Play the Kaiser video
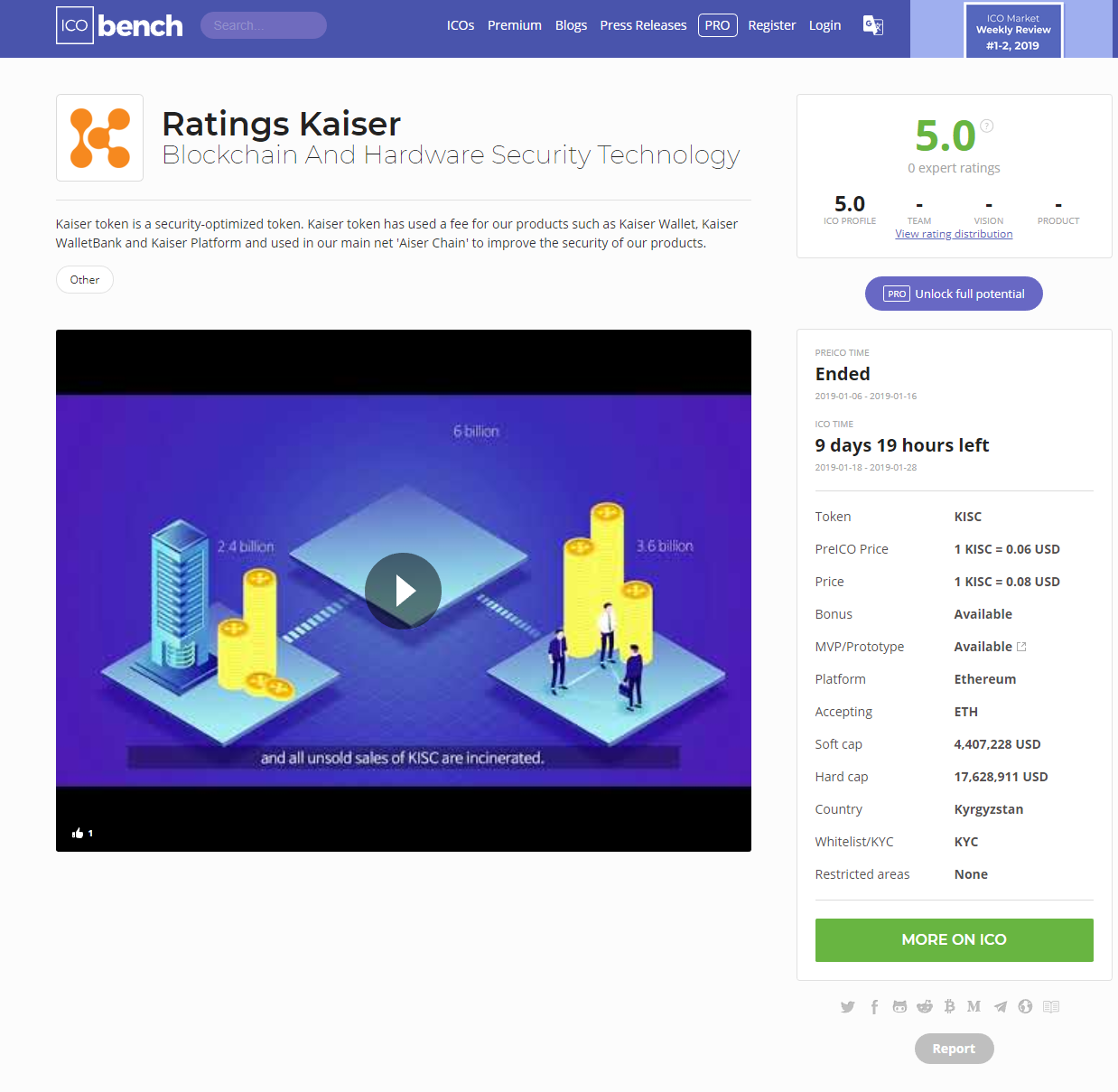The height and width of the screenshot is (1092, 1118). point(403,591)
